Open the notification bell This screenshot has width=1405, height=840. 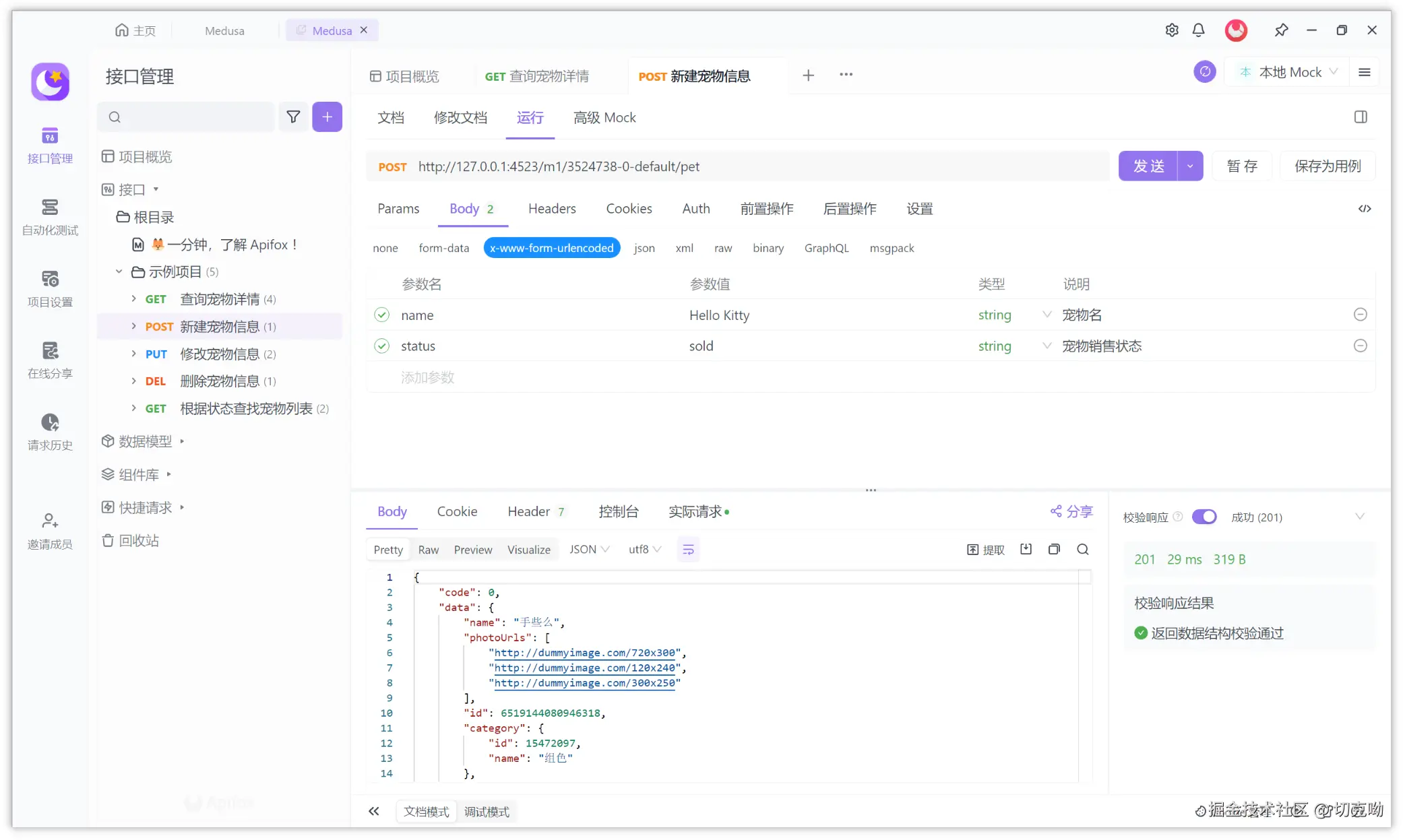point(1198,30)
